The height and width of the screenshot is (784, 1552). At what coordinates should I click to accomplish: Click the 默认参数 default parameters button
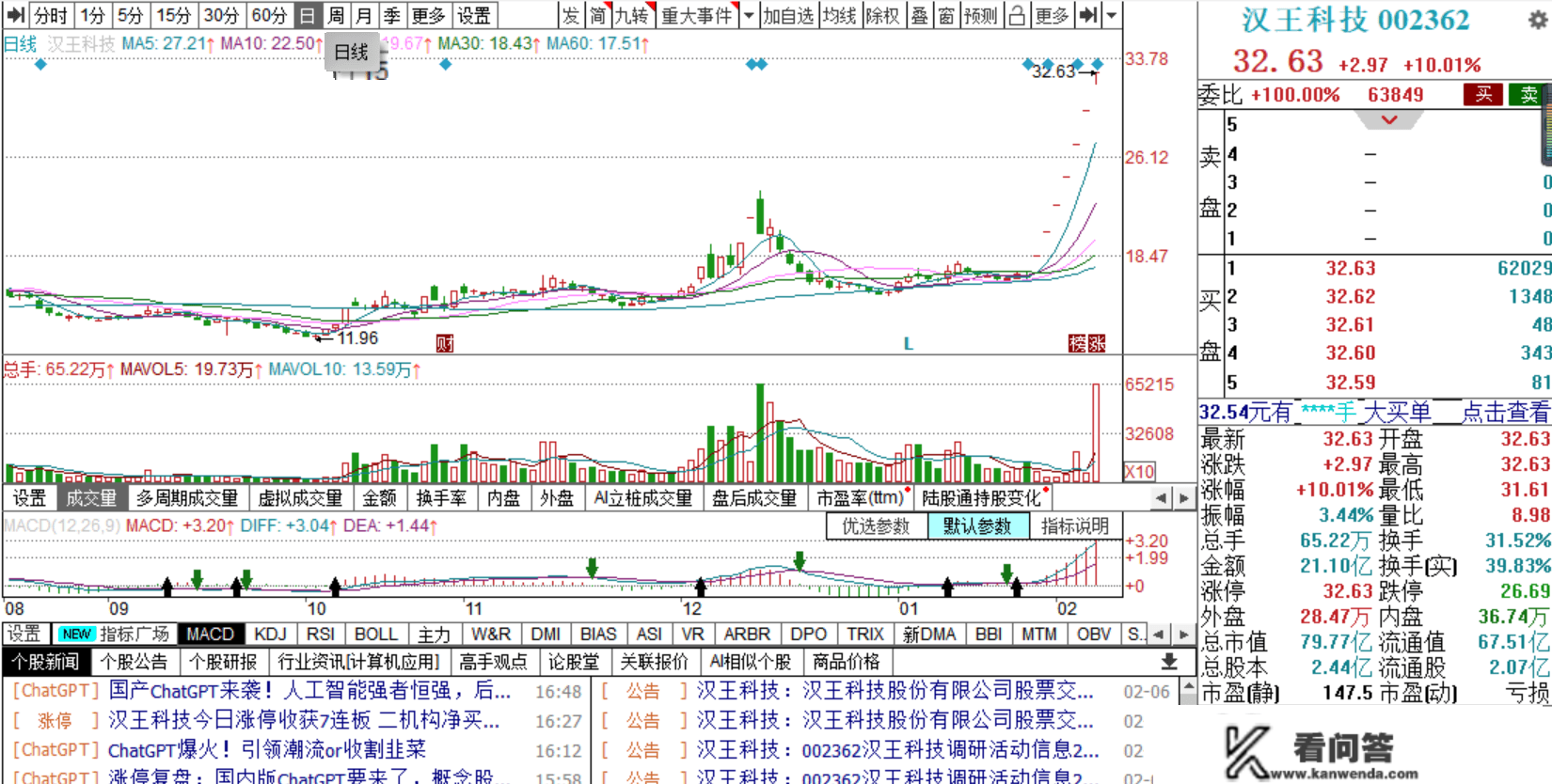click(x=977, y=526)
